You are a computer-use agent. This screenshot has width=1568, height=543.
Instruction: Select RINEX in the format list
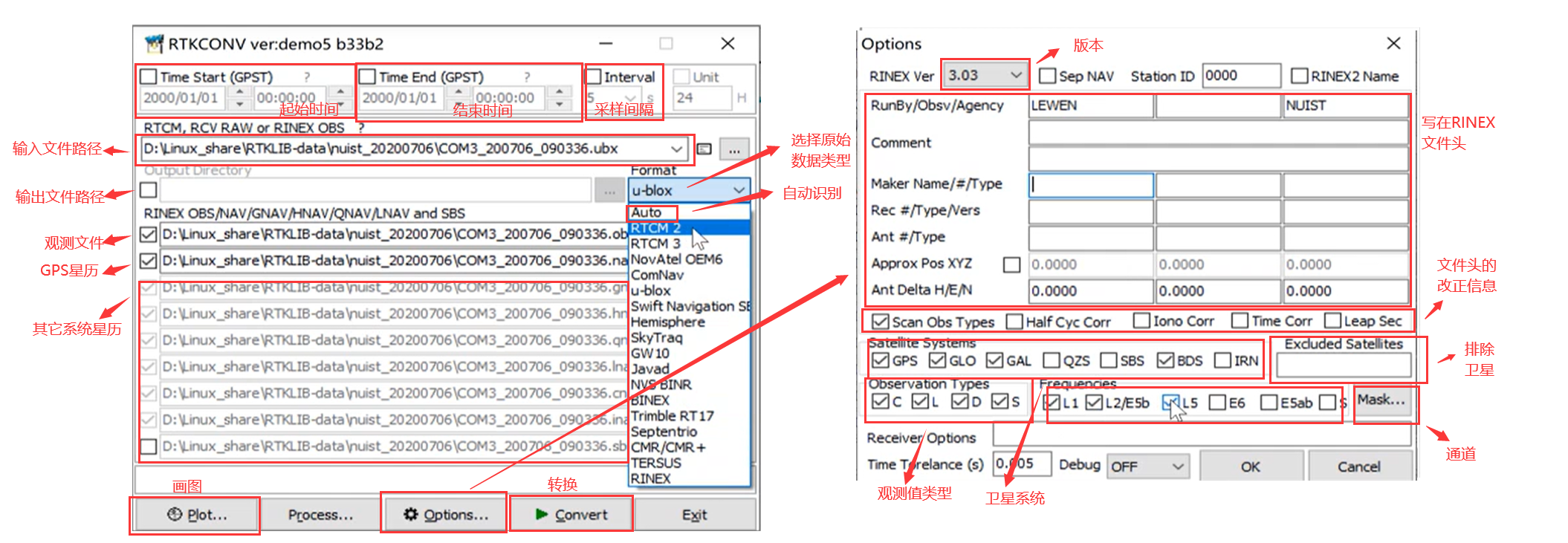click(x=650, y=478)
